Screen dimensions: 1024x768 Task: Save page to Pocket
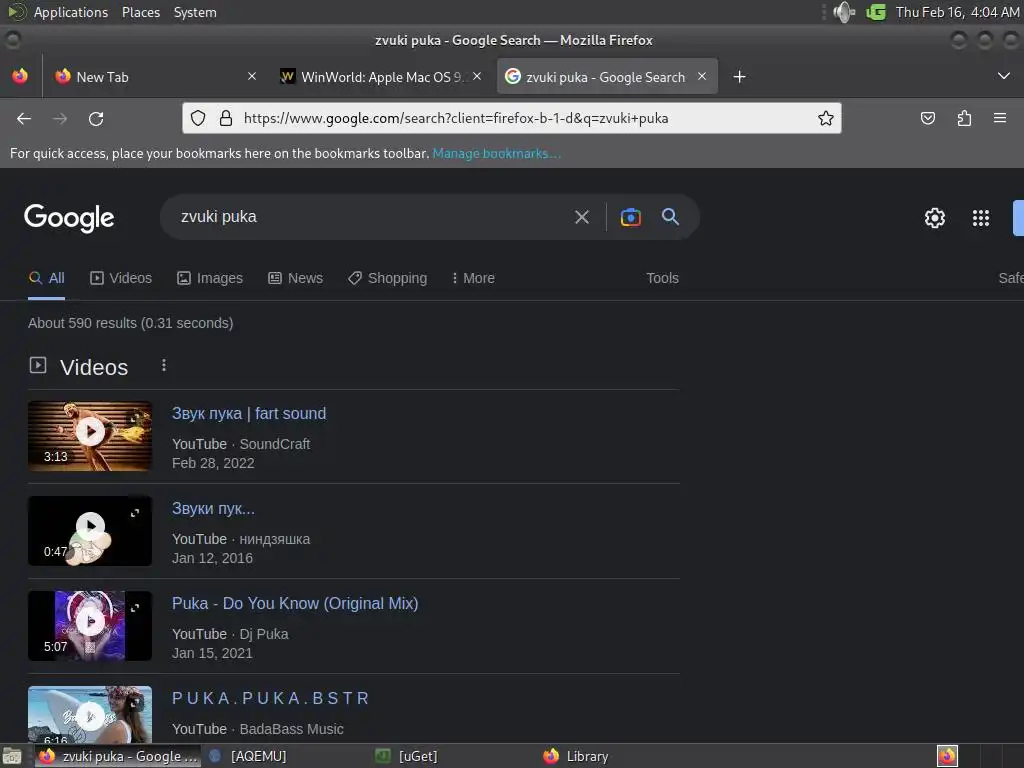927,118
